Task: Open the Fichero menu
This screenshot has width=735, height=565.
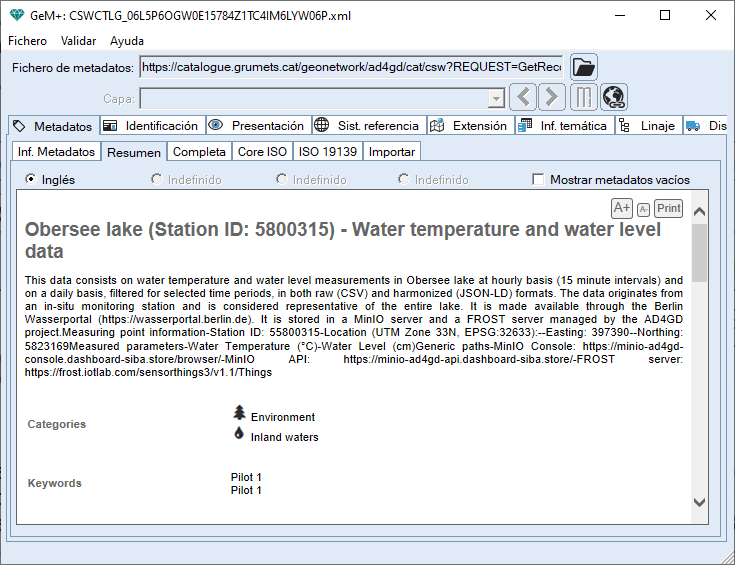Action: click(28, 41)
